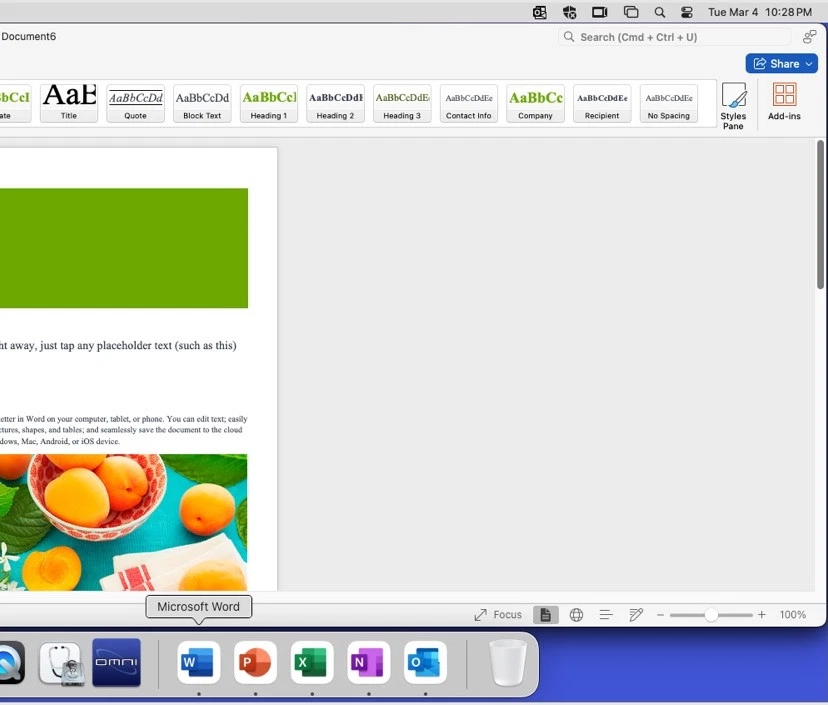Image resolution: width=828 pixels, height=705 pixels.
Task: Apply the Quote style from the gallery
Action: click(x=135, y=103)
